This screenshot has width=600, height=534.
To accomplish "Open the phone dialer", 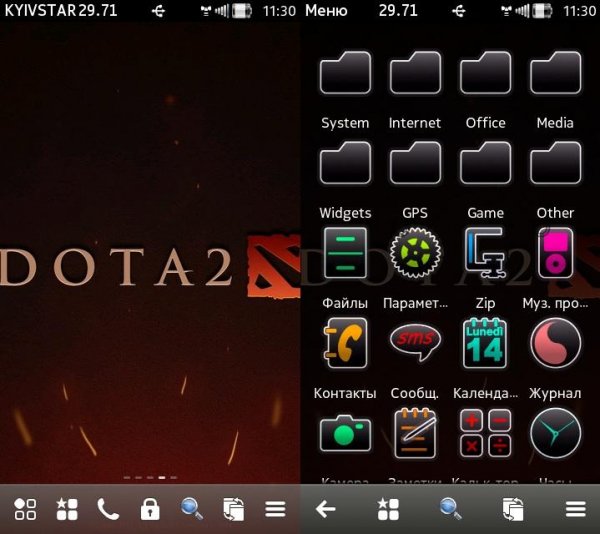I will [x=108, y=509].
